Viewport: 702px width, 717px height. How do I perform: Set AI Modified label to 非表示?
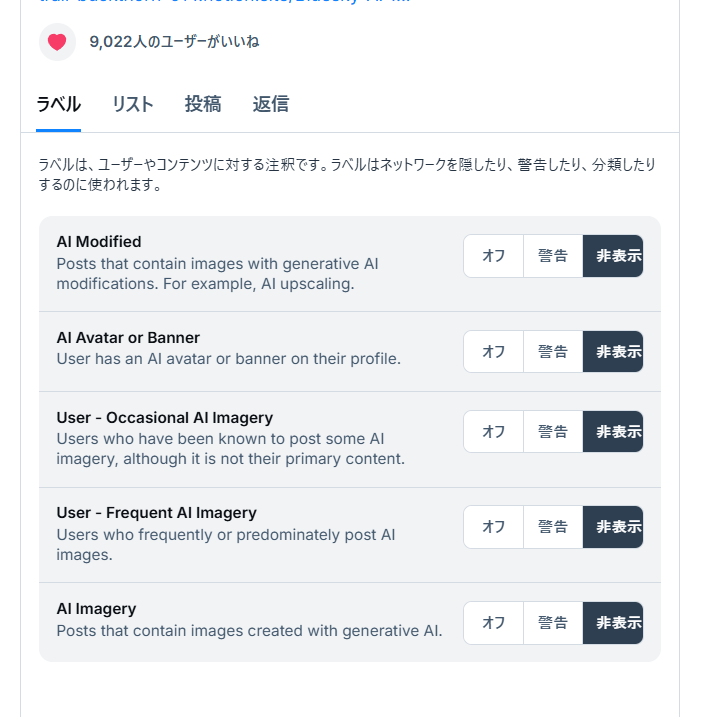point(613,256)
